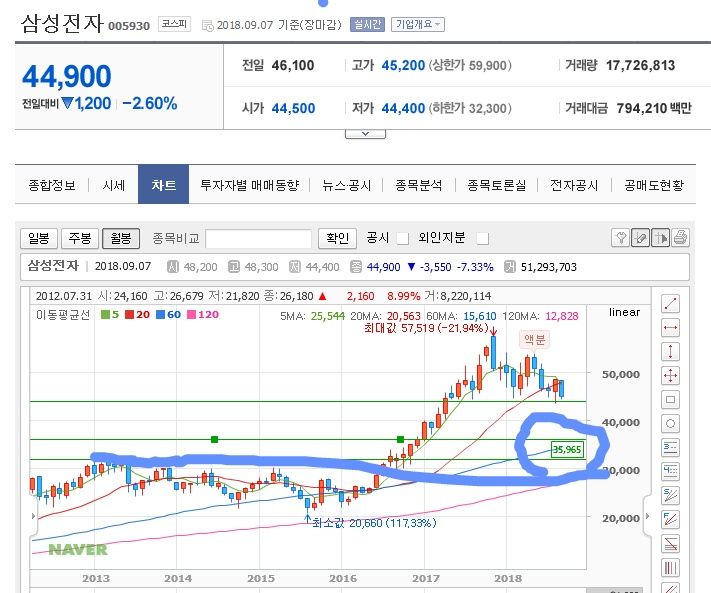
Task: Click the calendar icon beside 2018.09.07
Action: click(207, 26)
